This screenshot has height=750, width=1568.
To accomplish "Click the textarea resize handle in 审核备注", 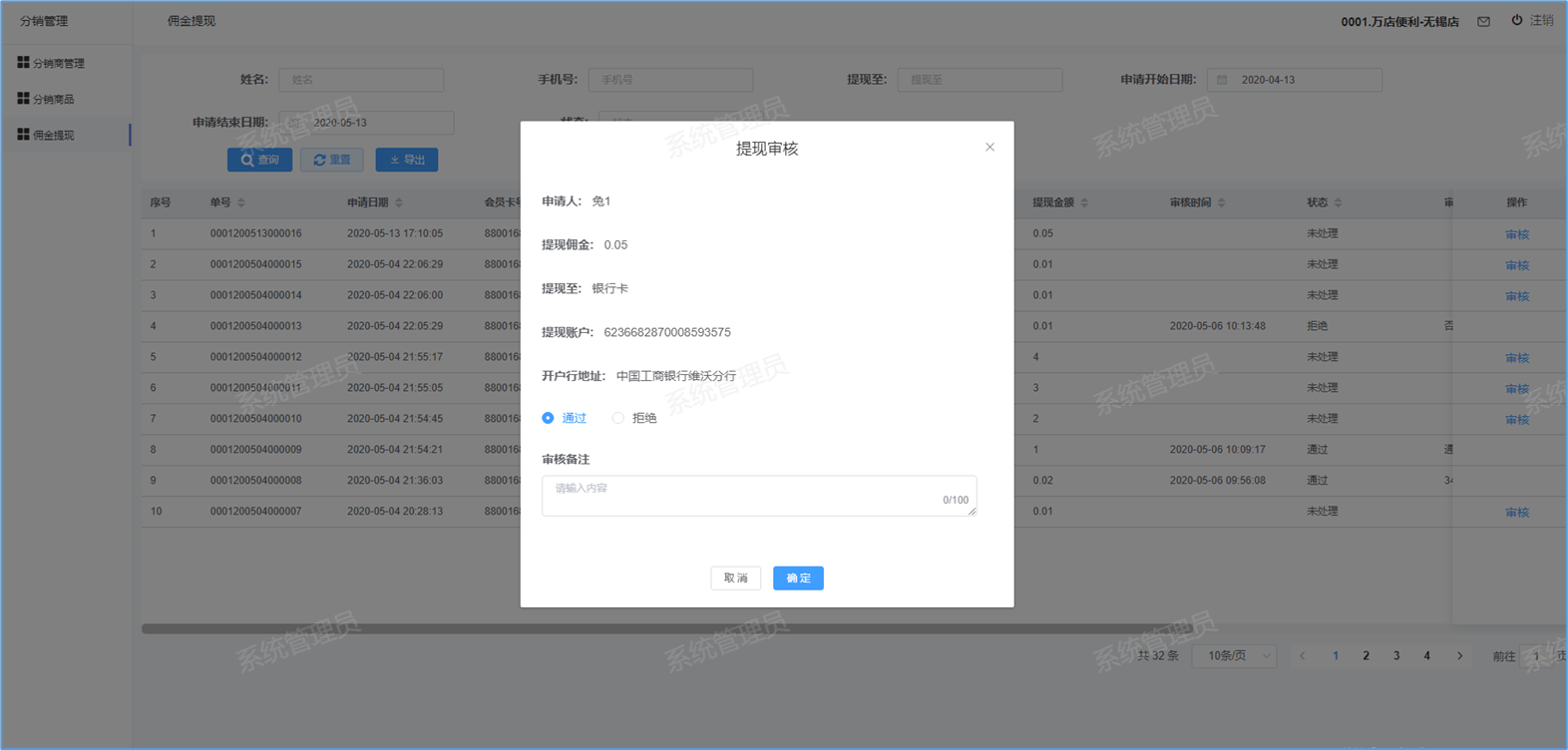I will point(972,511).
